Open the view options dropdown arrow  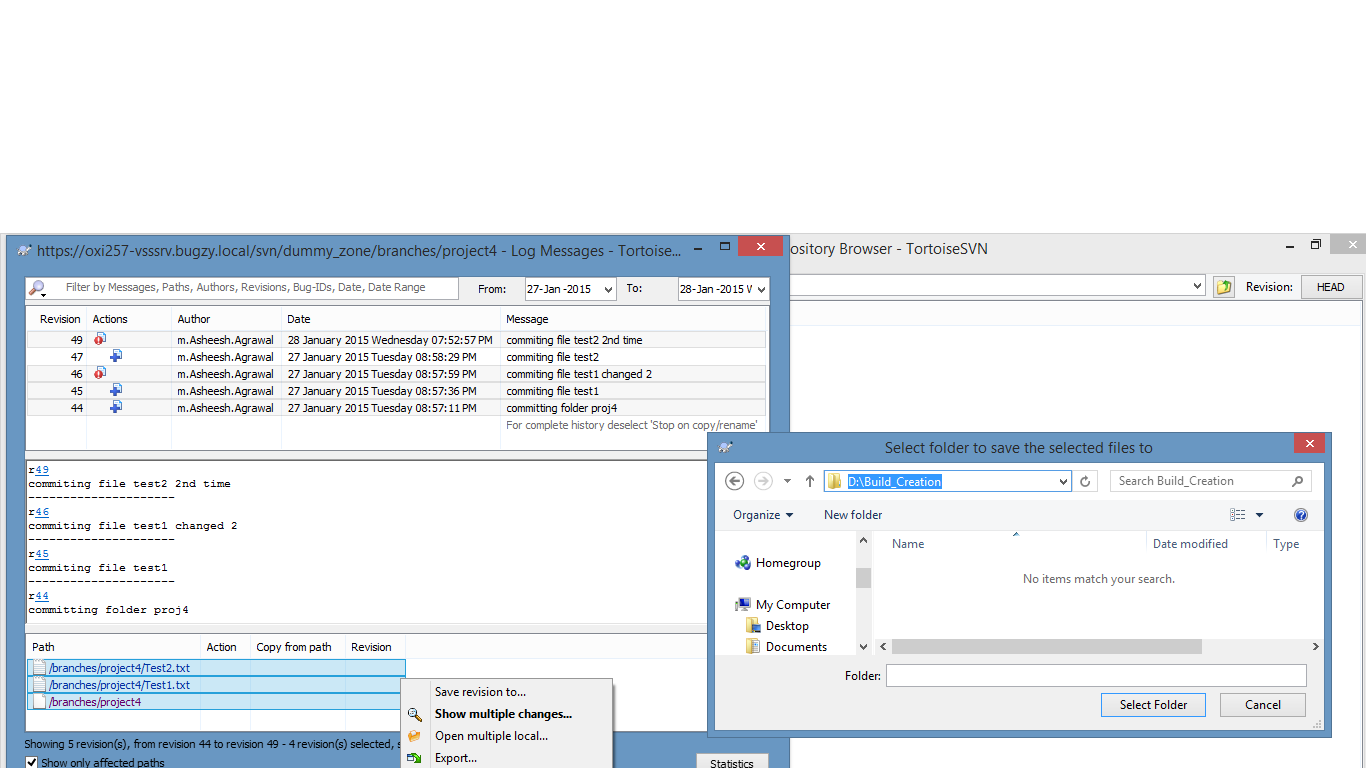click(x=1259, y=515)
